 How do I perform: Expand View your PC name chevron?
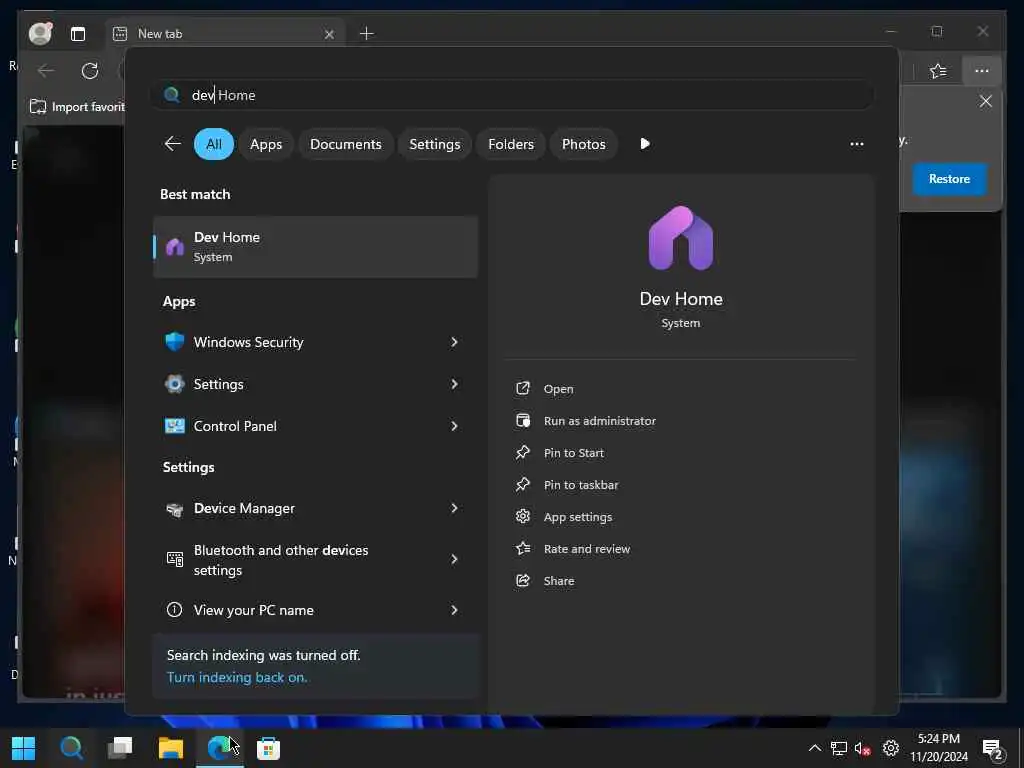coord(454,610)
